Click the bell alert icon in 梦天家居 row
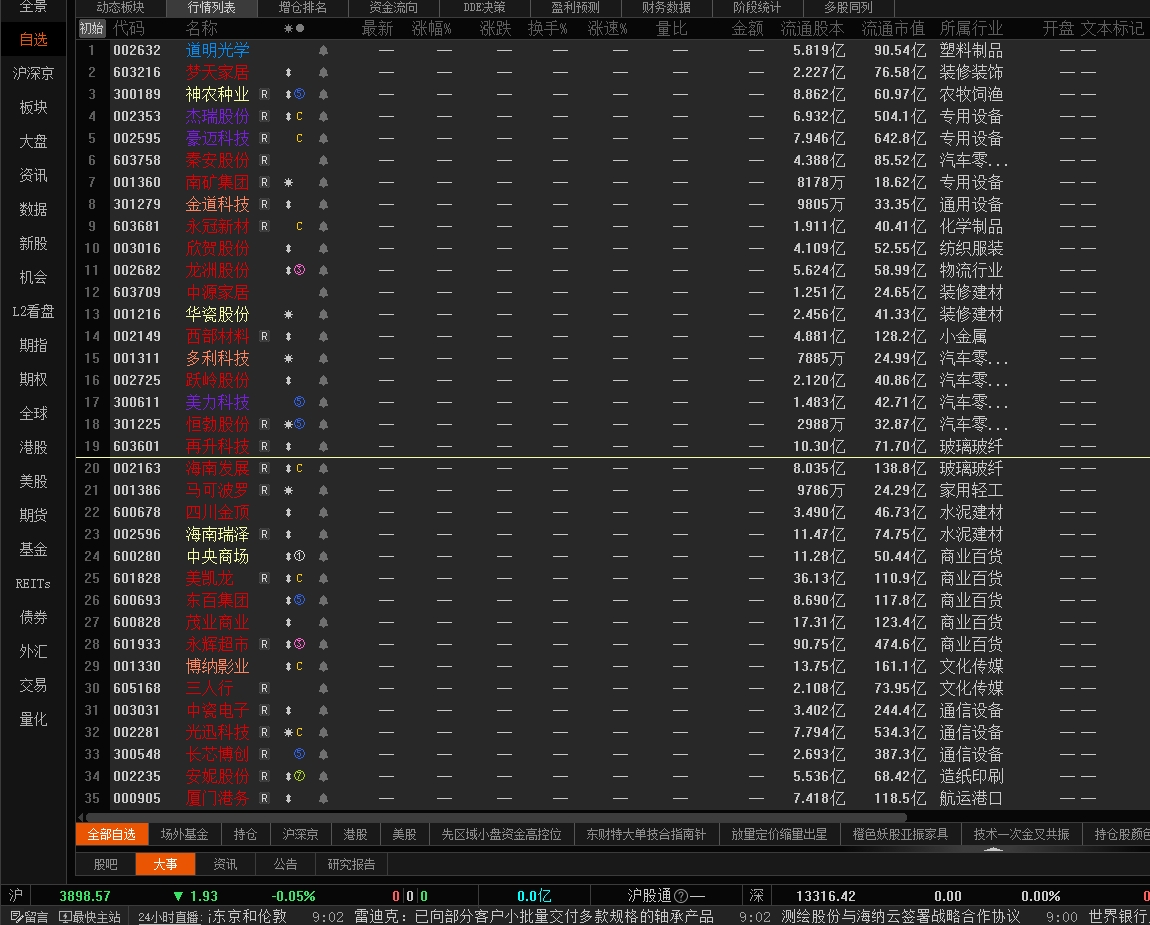 (323, 73)
